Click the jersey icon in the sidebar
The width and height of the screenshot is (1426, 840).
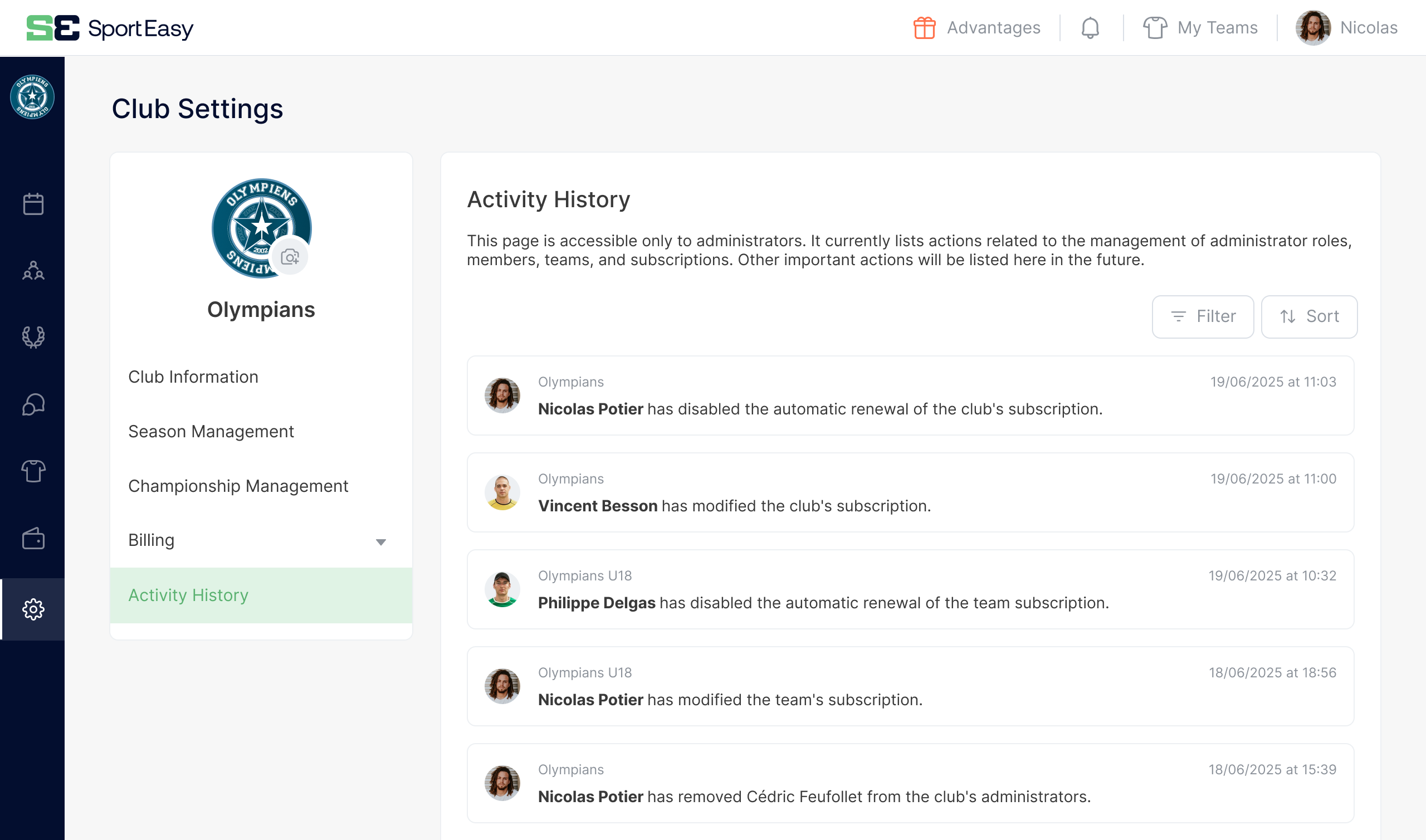(x=33, y=471)
